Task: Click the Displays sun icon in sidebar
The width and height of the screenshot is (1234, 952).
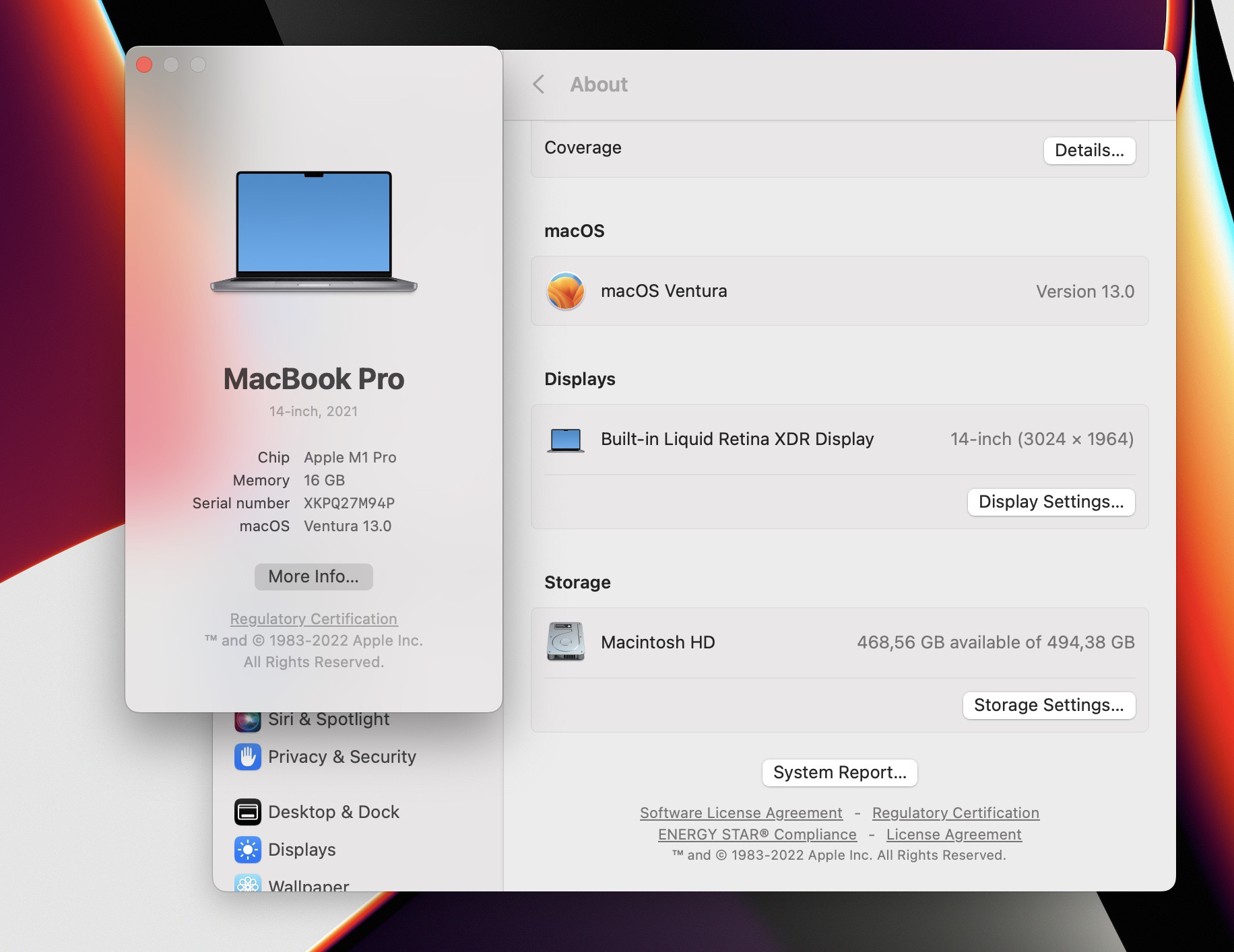Action: 248,850
